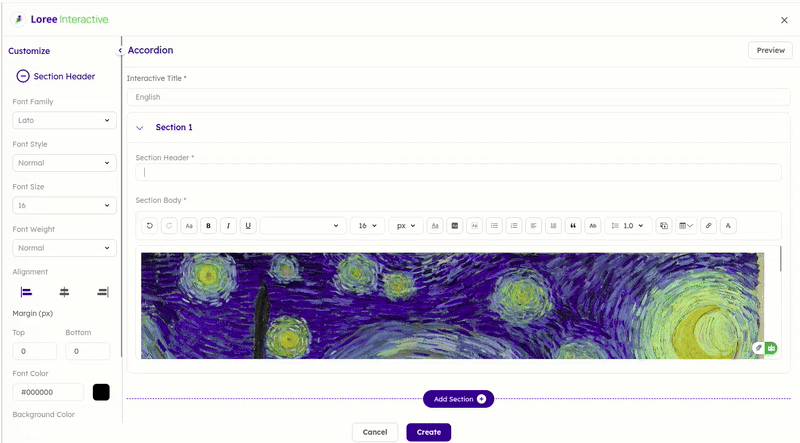Open the Font Weight Normal dropdown

[x=64, y=248]
